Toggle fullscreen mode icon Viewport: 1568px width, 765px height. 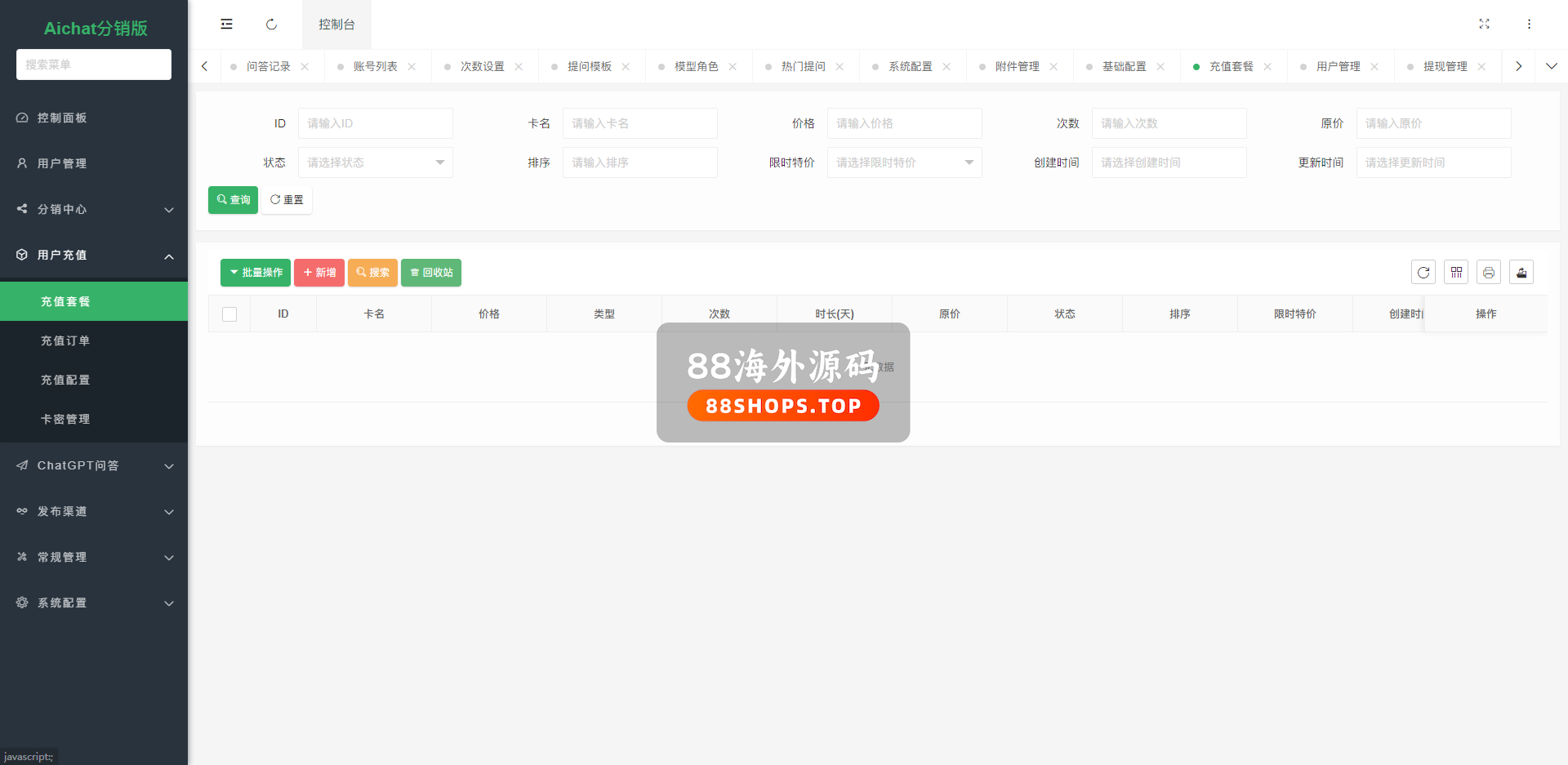(x=1484, y=24)
